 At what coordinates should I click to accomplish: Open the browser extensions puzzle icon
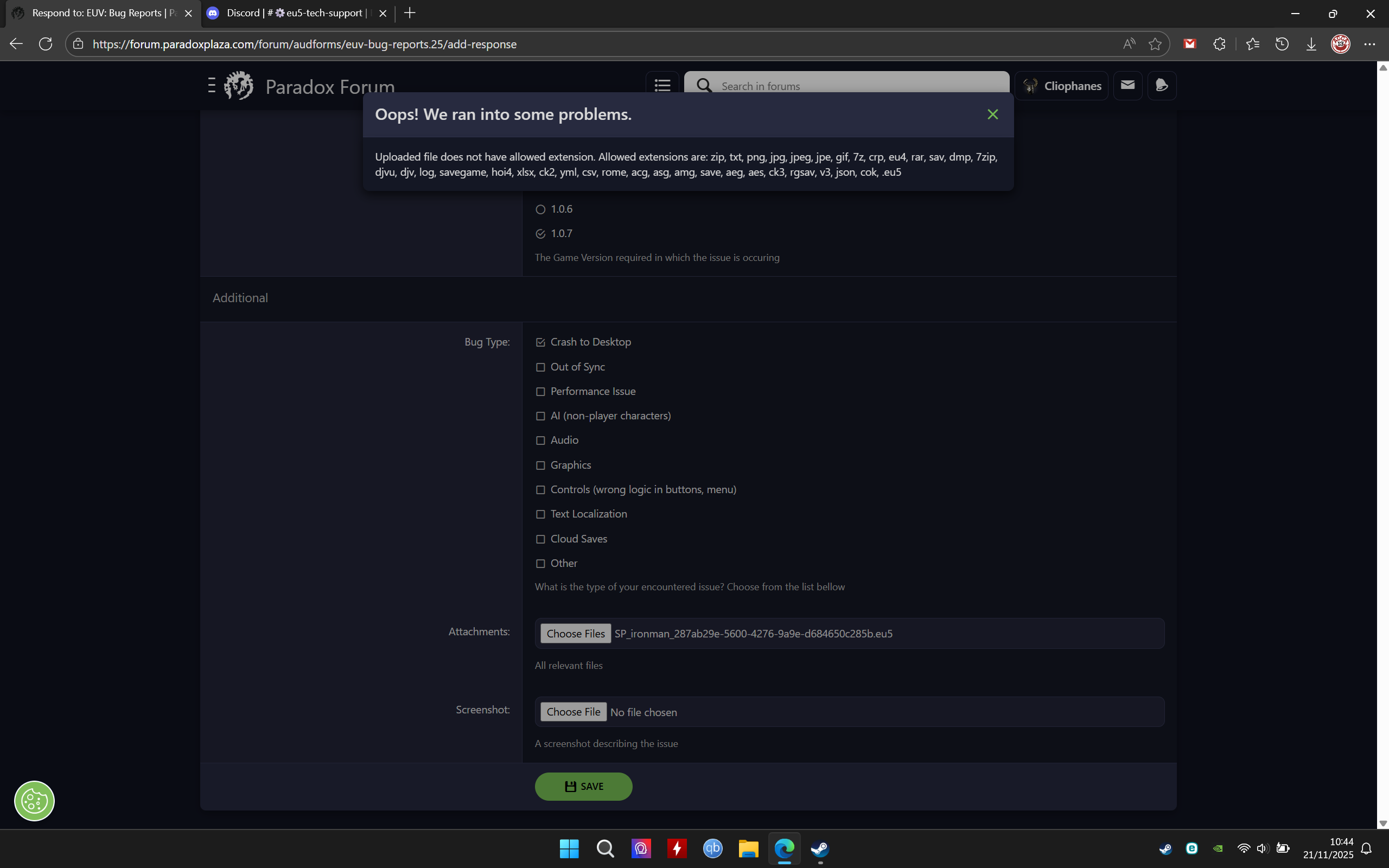[1219, 43]
